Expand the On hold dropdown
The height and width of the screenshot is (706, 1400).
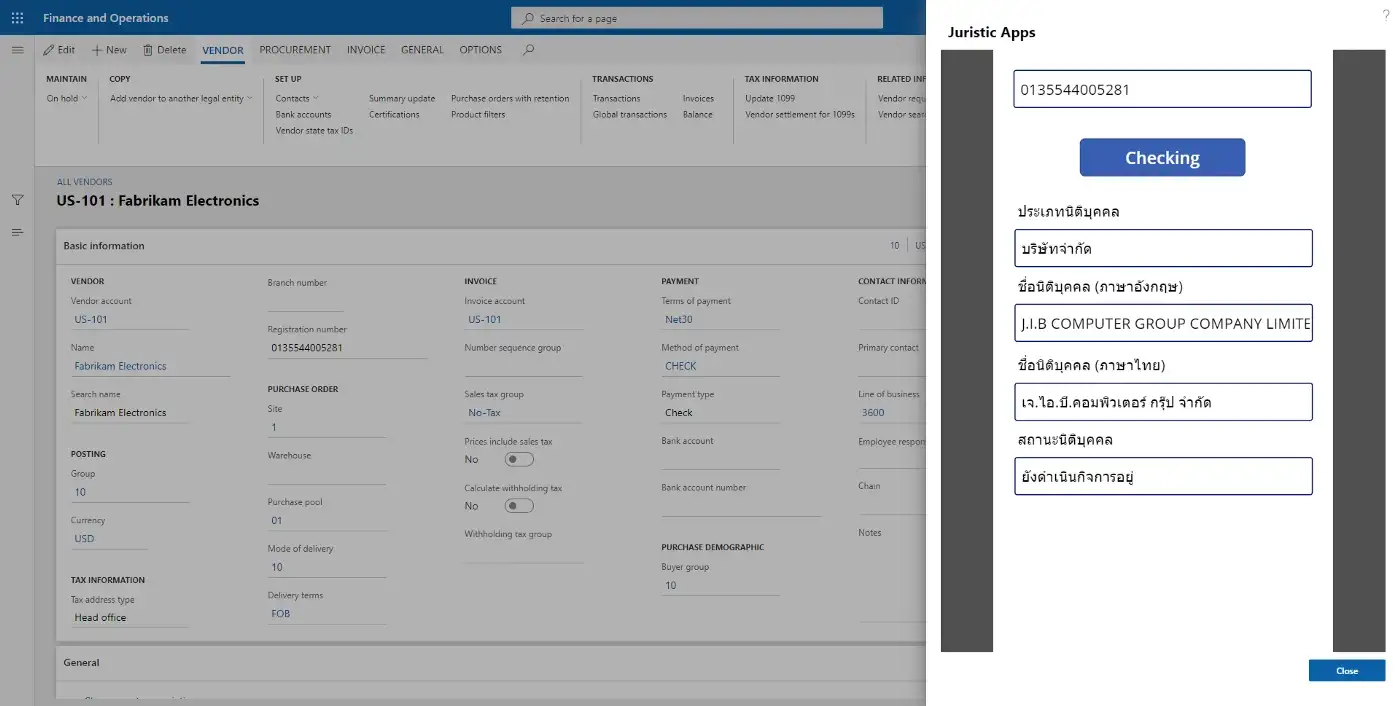point(67,98)
